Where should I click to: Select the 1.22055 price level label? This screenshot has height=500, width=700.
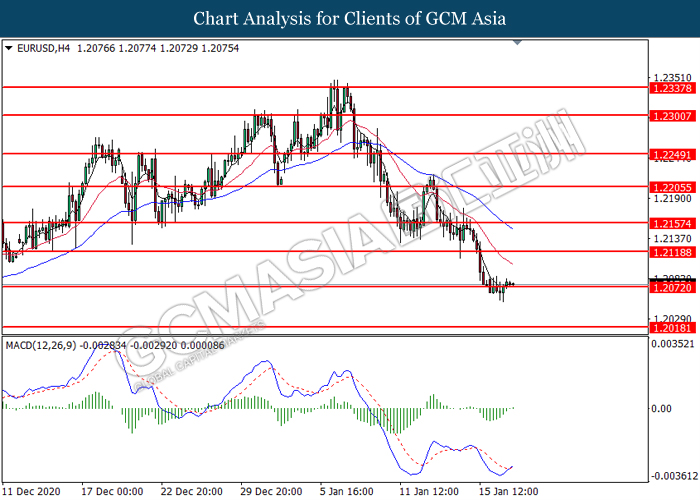point(672,188)
